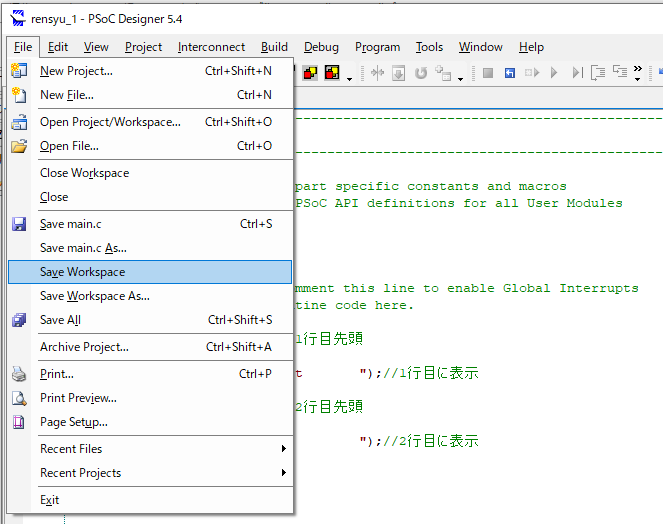663x524 pixels.
Task: Open the Program menu
Action: click(x=378, y=47)
